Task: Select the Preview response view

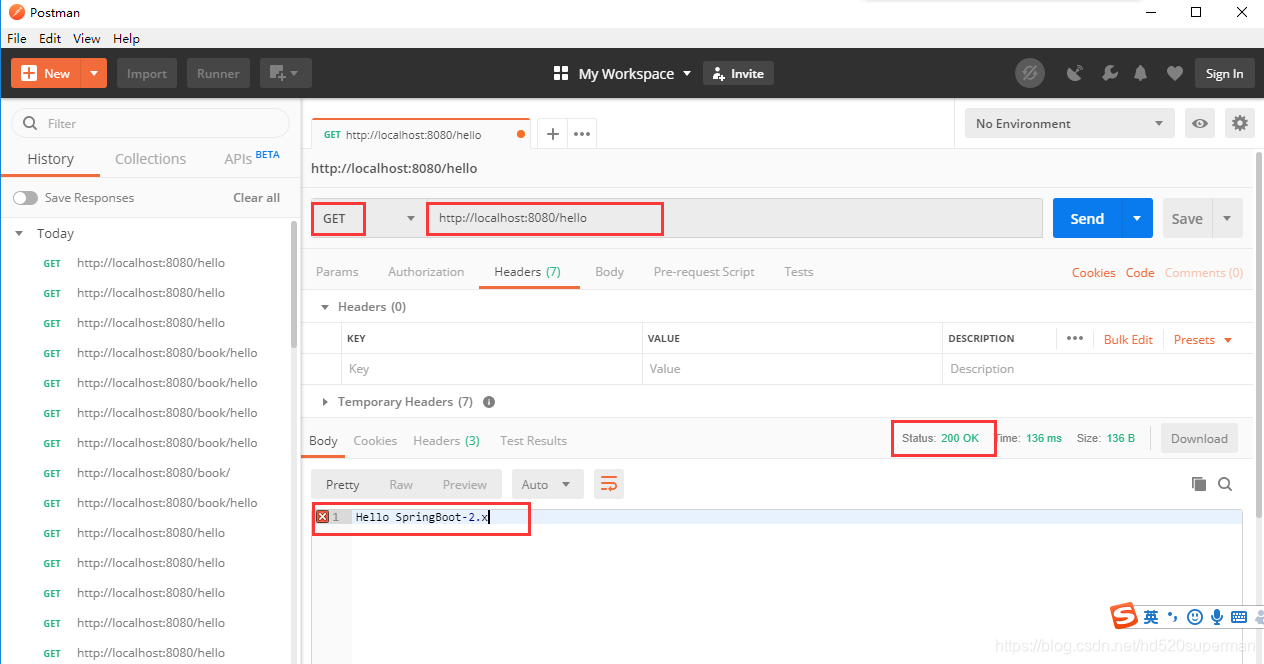Action: pos(465,485)
